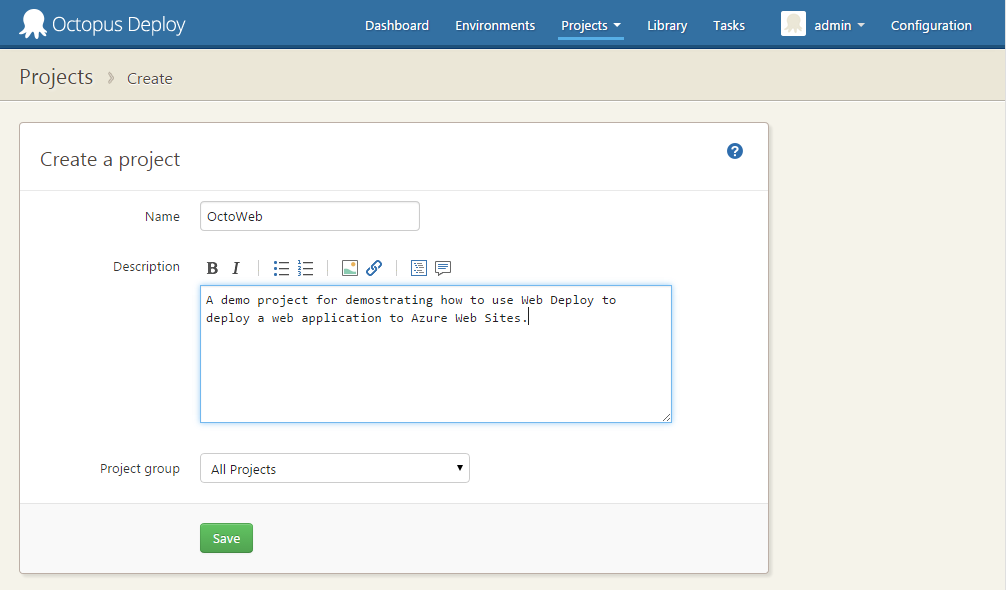
Task: Click the Octopus Deploy logo
Action: tap(102, 25)
